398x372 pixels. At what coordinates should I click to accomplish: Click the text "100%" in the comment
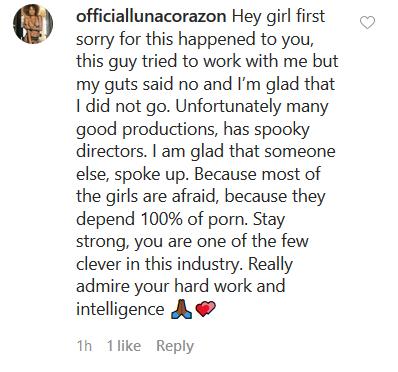(162, 219)
